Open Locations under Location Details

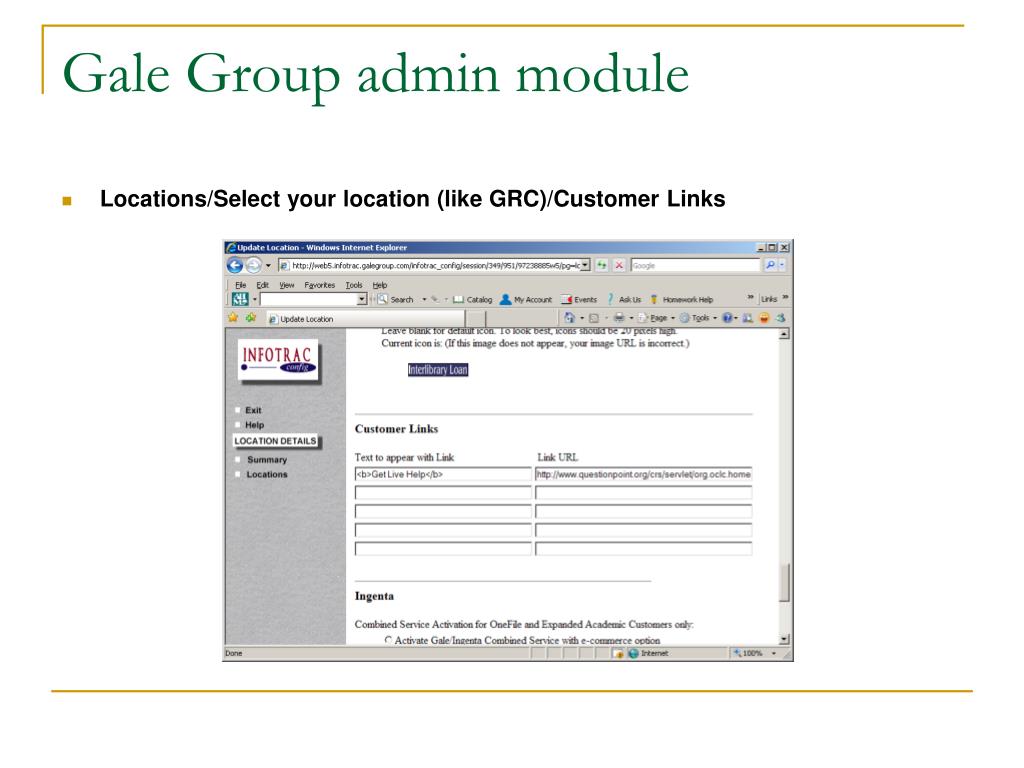tap(266, 475)
